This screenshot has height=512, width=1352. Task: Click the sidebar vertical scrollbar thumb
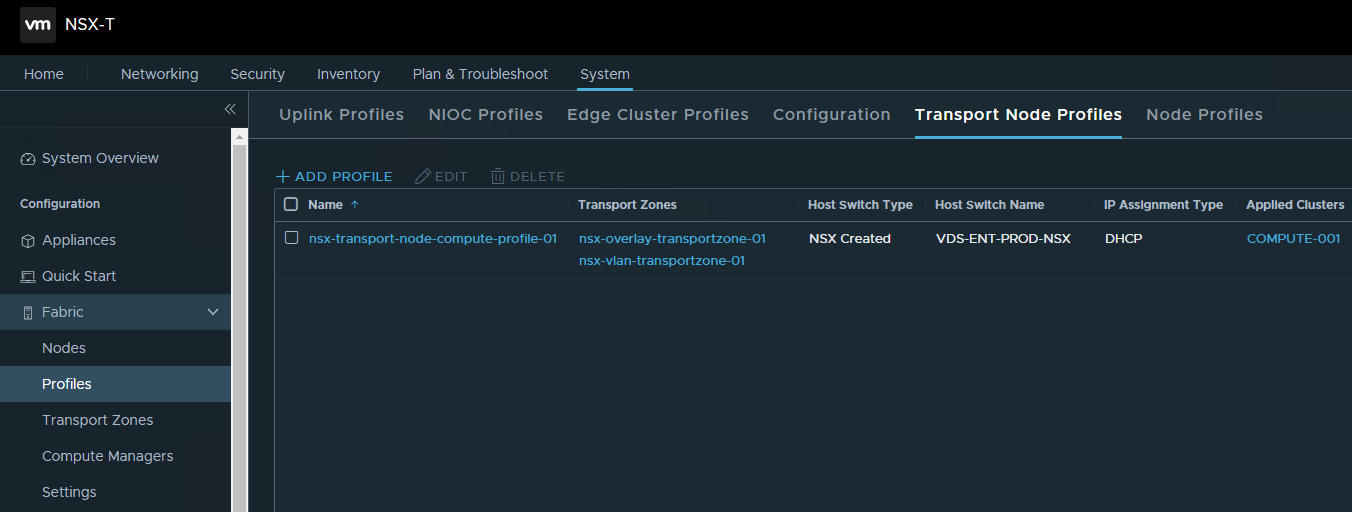pos(239,328)
